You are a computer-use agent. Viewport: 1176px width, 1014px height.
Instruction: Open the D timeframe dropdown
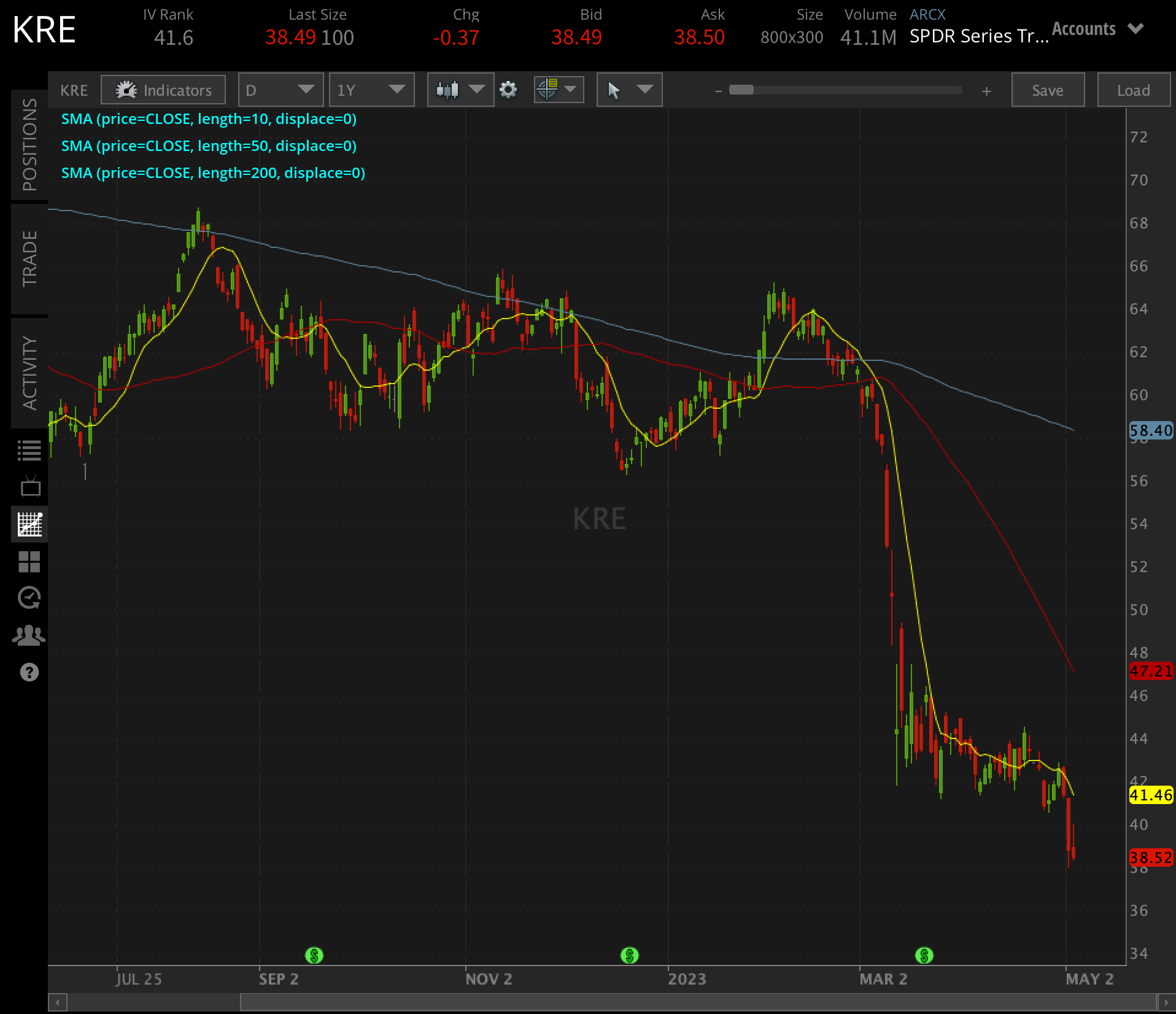280,89
